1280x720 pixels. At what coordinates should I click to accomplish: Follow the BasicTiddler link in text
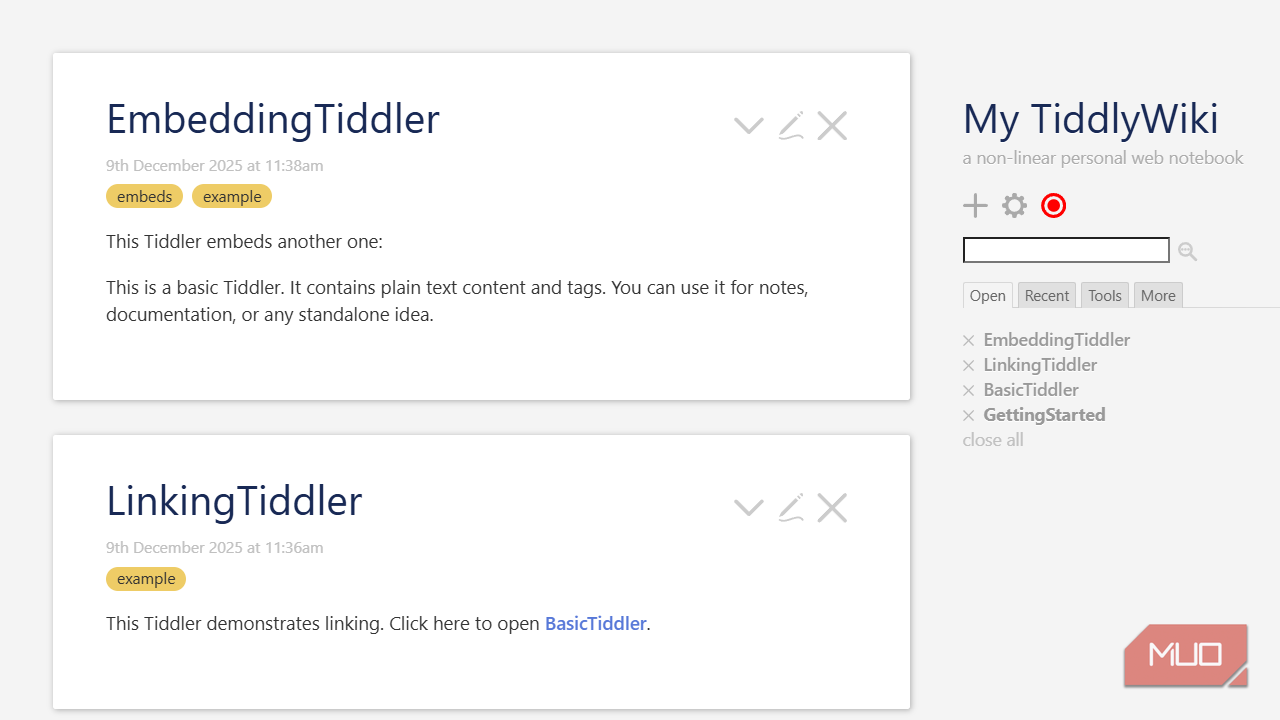click(596, 624)
